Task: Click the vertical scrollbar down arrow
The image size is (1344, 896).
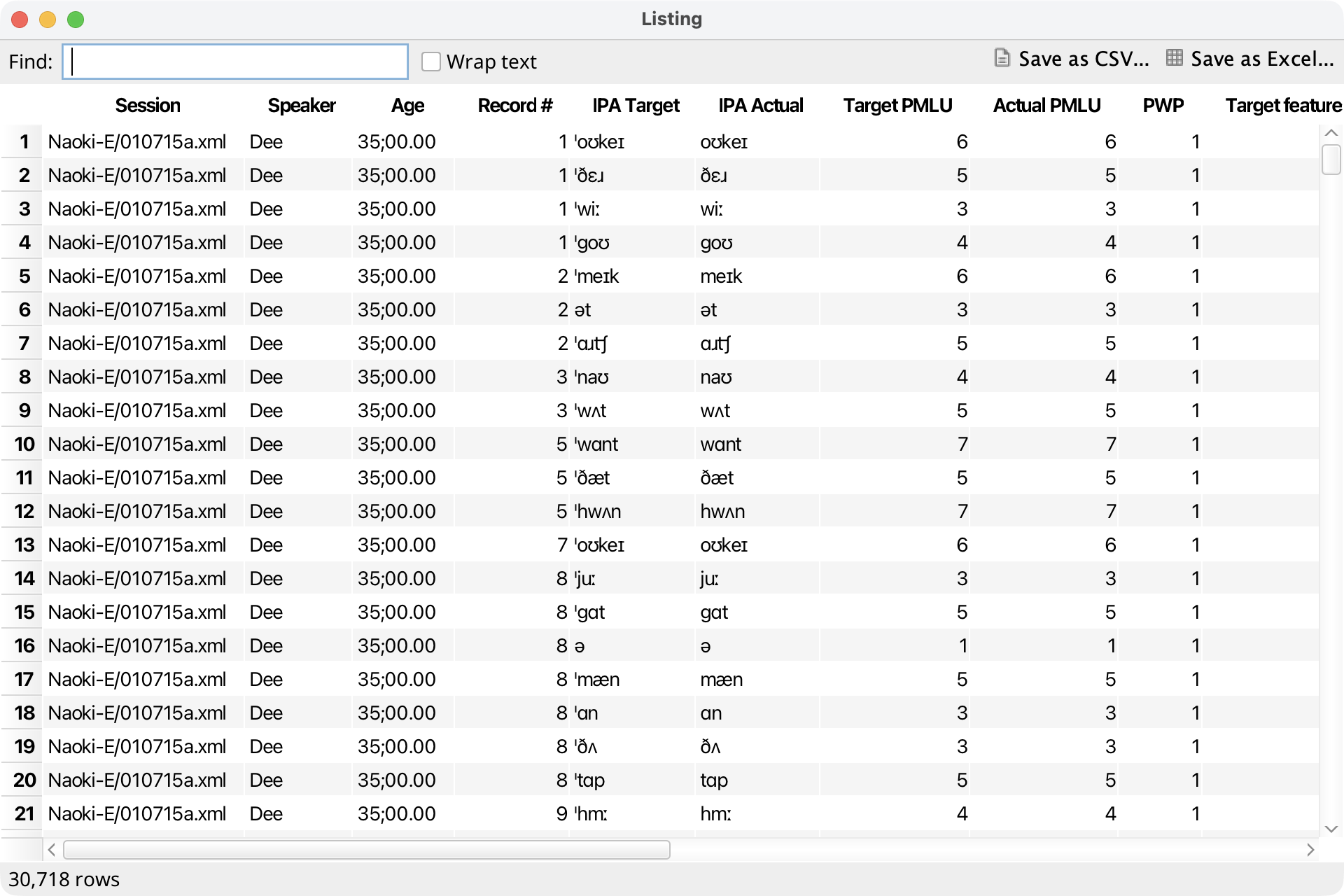Action: pyautogui.click(x=1331, y=829)
